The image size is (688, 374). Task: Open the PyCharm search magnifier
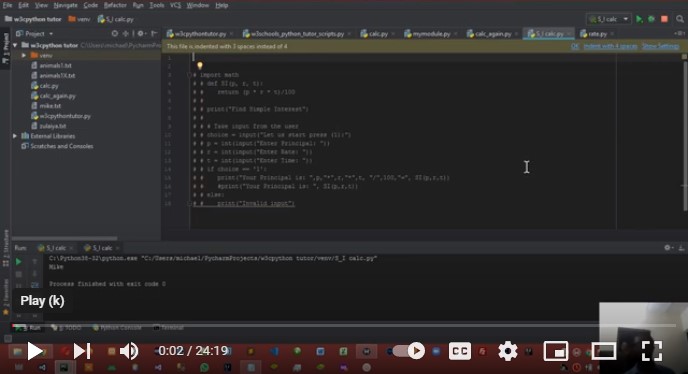point(680,19)
